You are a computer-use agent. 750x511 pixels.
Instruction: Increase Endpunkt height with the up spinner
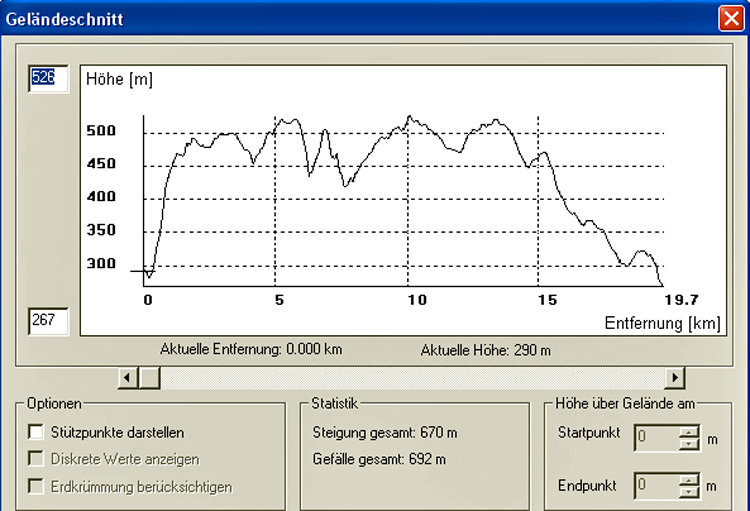click(x=689, y=480)
